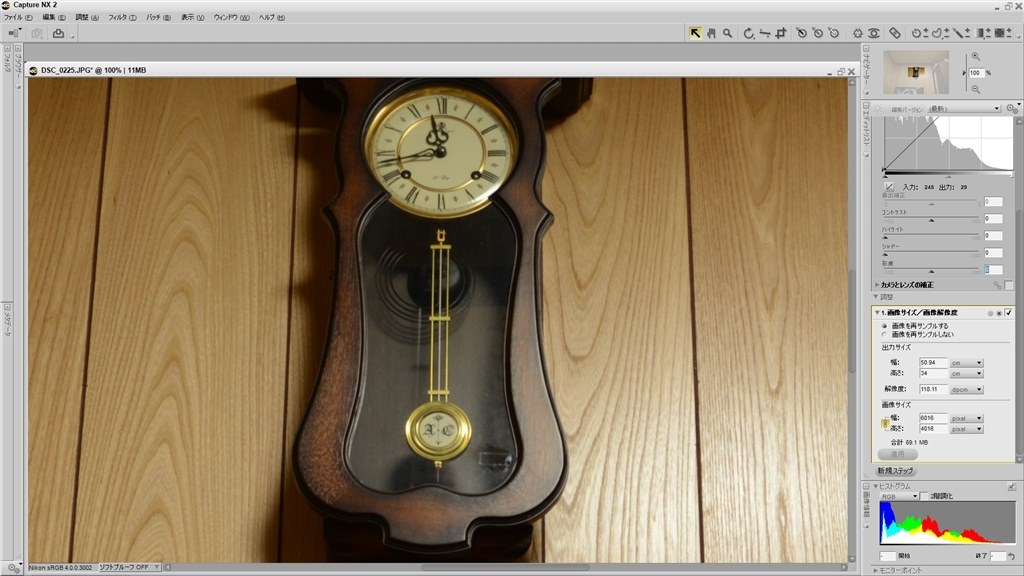Open the 解像度 unit dropdown showing dpcm
1024x576 pixels.
coord(968,389)
